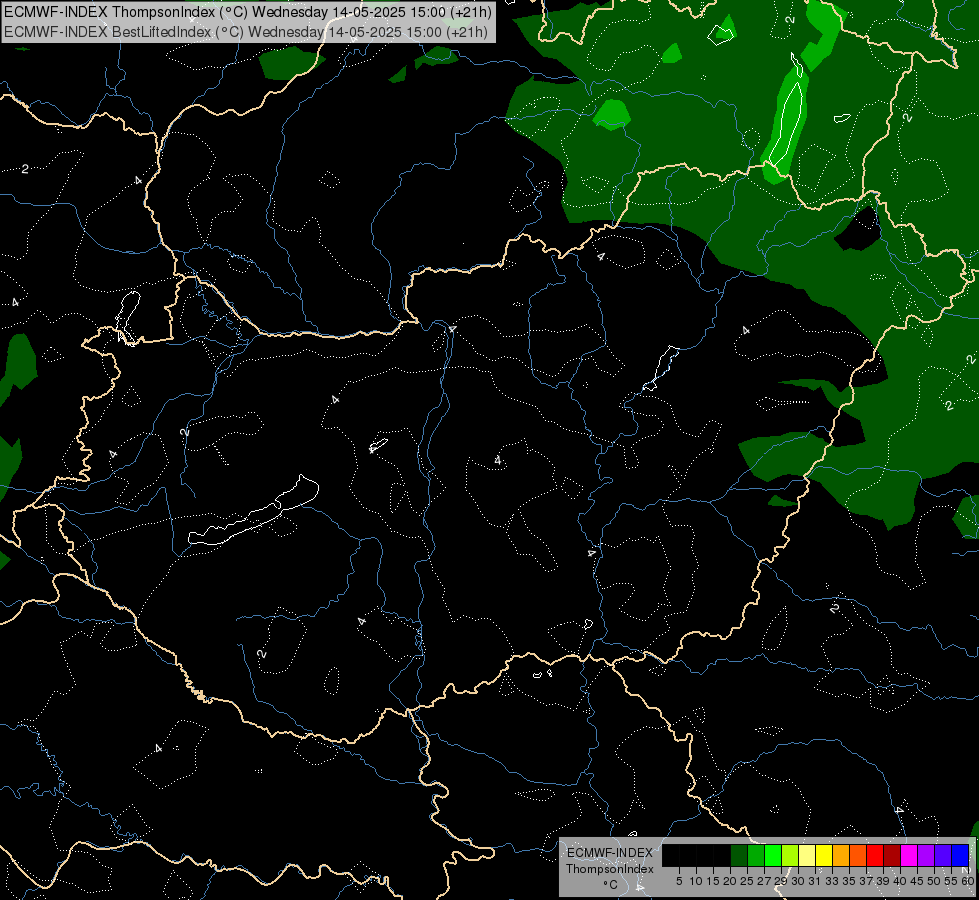Pick the pure yellow 31–33 legend swatch
The image size is (979, 900).
point(824,855)
